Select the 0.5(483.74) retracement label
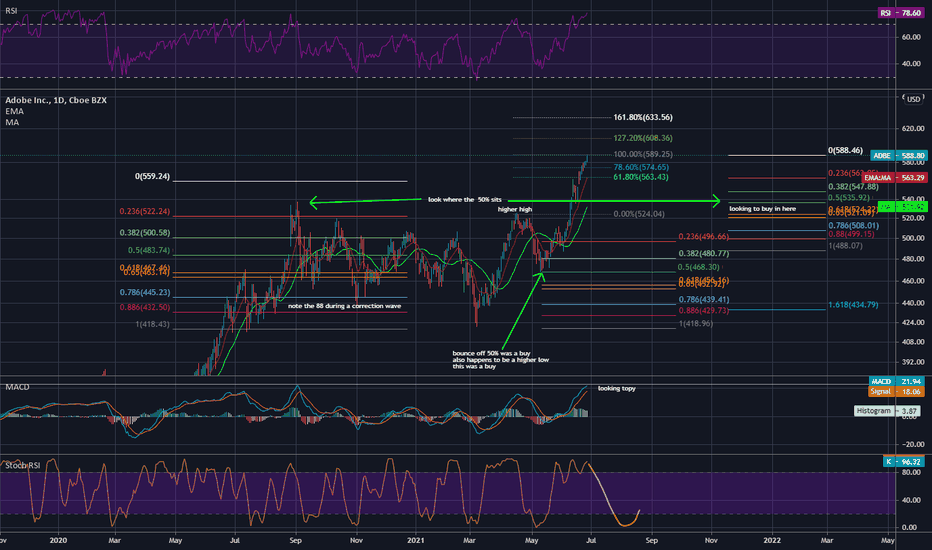Viewport: 932px width, 550px height. (149, 251)
